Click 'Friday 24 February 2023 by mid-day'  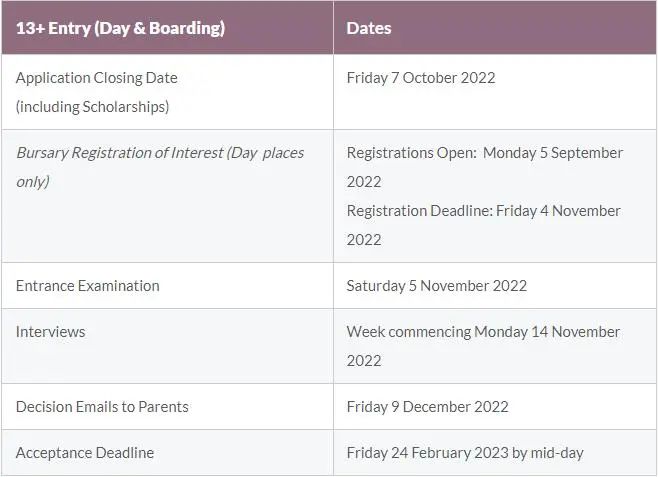[x=465, y=453]
